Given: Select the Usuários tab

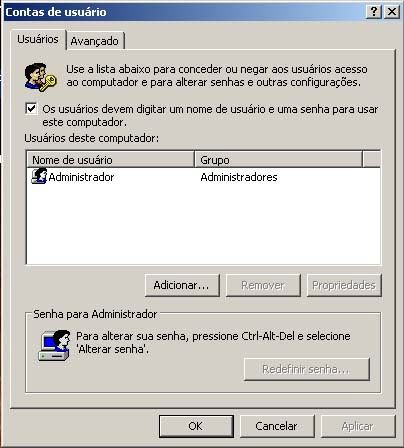Looking at the screenshot, I should coord(38,39).
